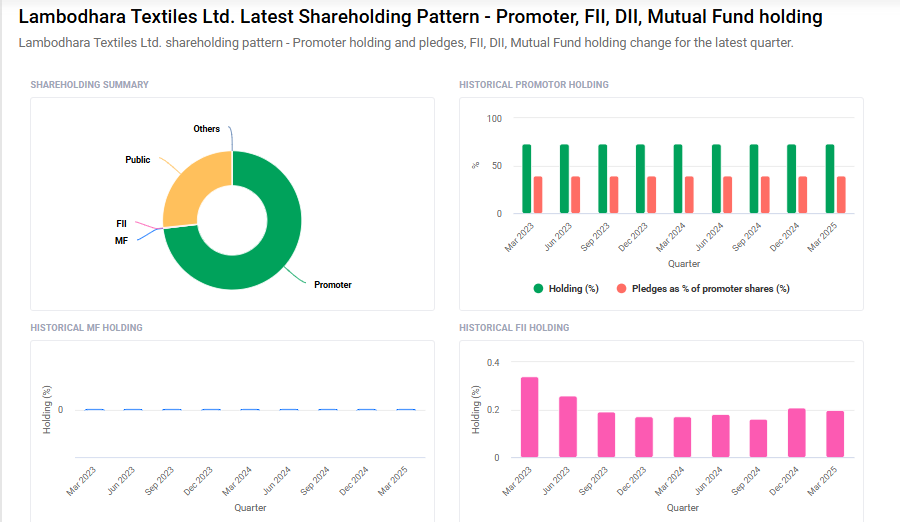Click the Jun 2023 pink FII holding bar
Image resolution: width=900 pixels, height=522 pixels.
point(568,427)
